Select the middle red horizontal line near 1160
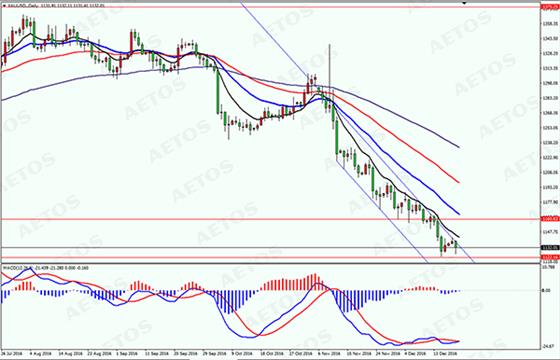 [270, 219]
